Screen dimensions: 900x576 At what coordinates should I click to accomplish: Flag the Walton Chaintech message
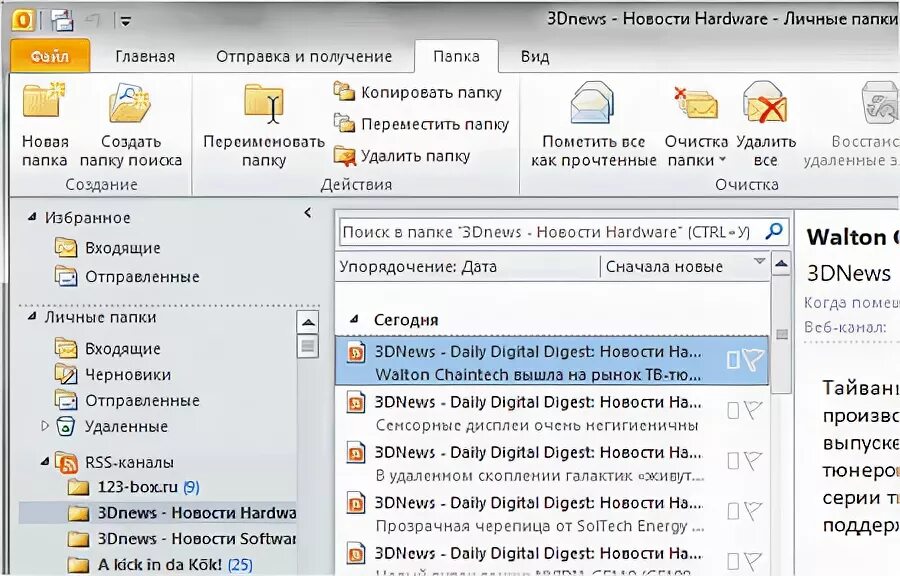753,360
